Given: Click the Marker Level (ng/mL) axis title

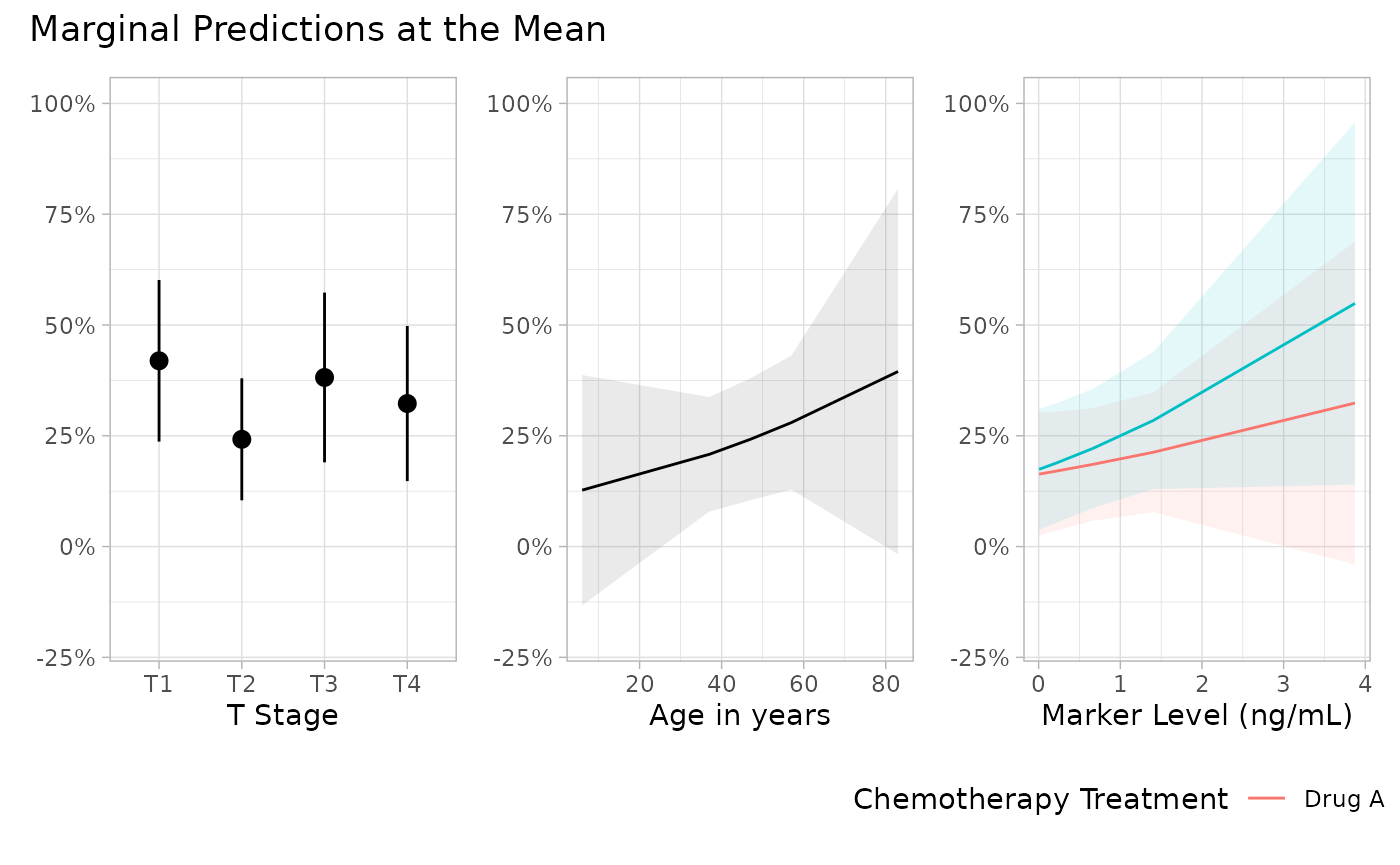Looking at the screenshot, I should pos(1197,715).
